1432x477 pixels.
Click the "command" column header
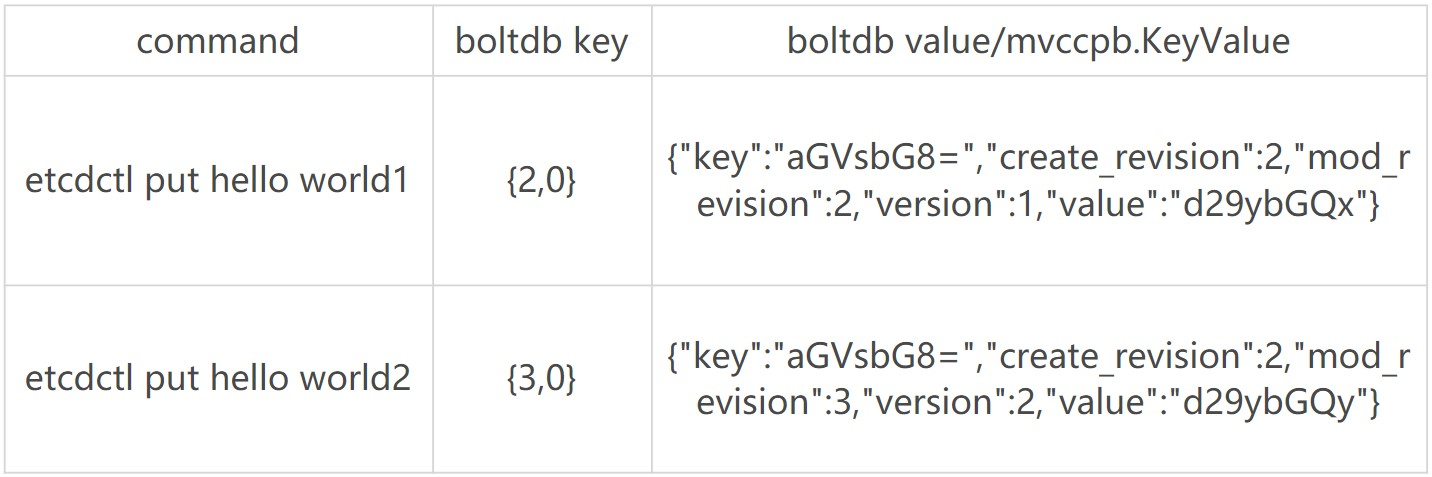pyautogui.click(x=218, y=41)
